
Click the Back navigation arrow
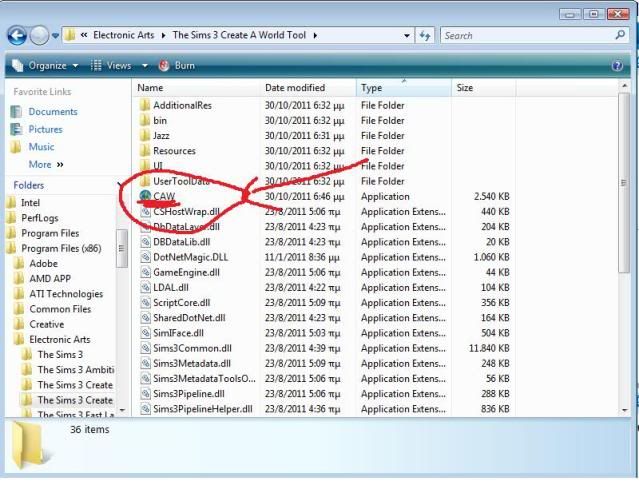point(17,35)
